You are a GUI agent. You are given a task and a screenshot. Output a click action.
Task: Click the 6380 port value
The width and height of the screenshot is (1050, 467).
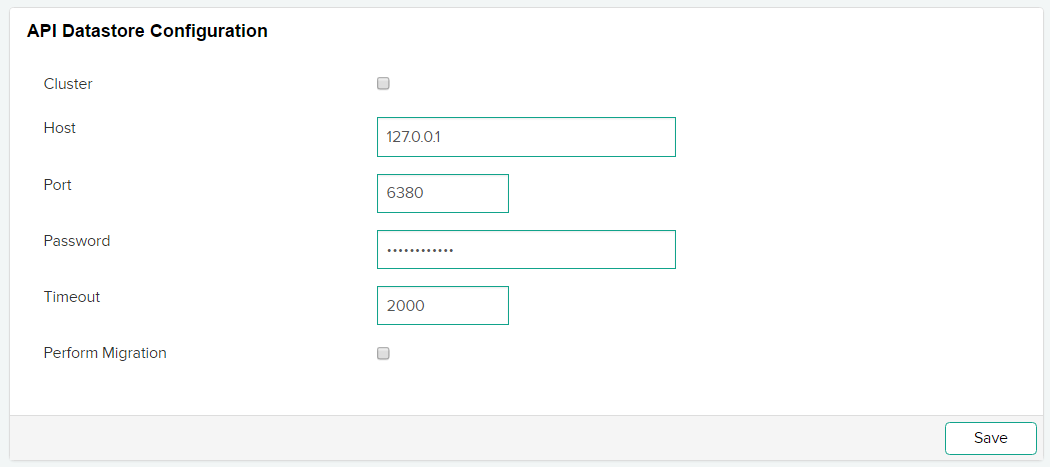405,194
